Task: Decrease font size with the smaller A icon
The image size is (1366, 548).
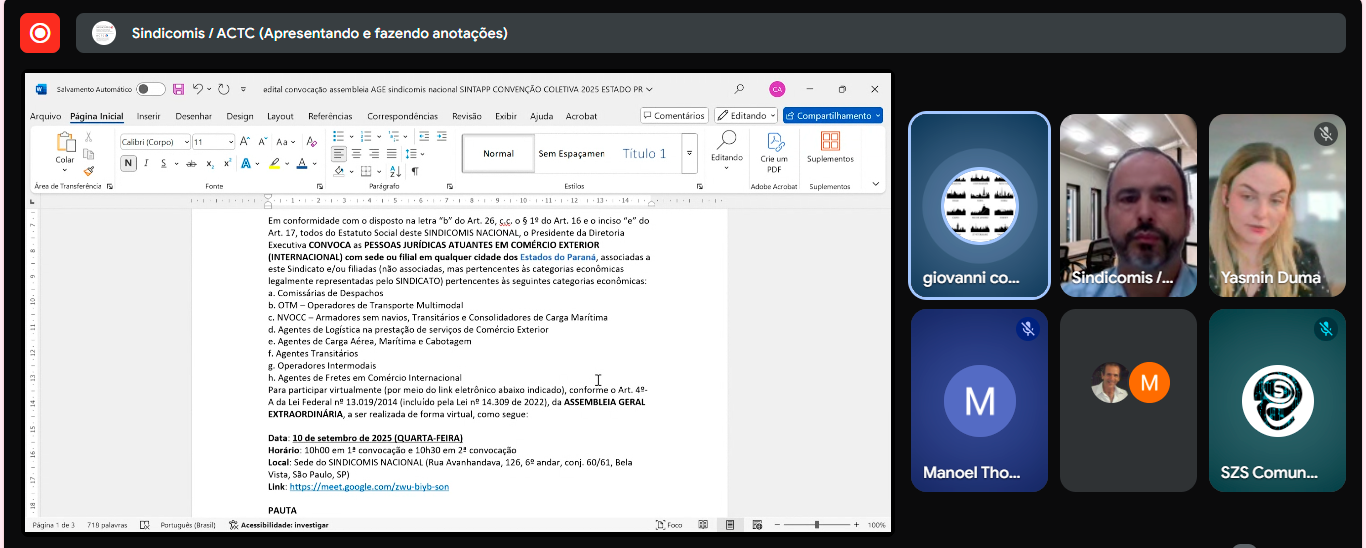Action: point(263,142)
